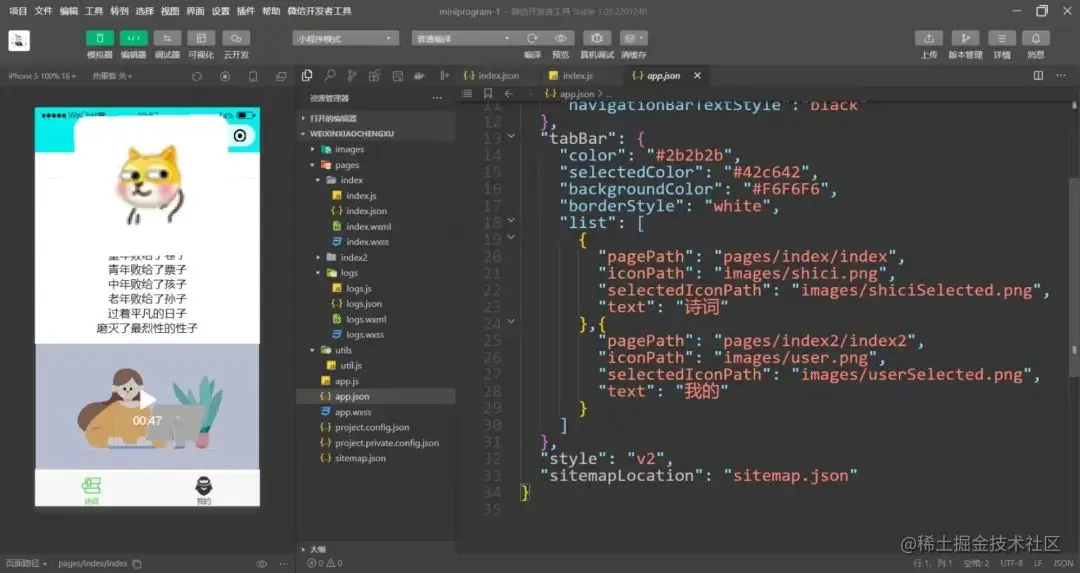Select sitemap.json in the file tree

click(x=360, y=458)
